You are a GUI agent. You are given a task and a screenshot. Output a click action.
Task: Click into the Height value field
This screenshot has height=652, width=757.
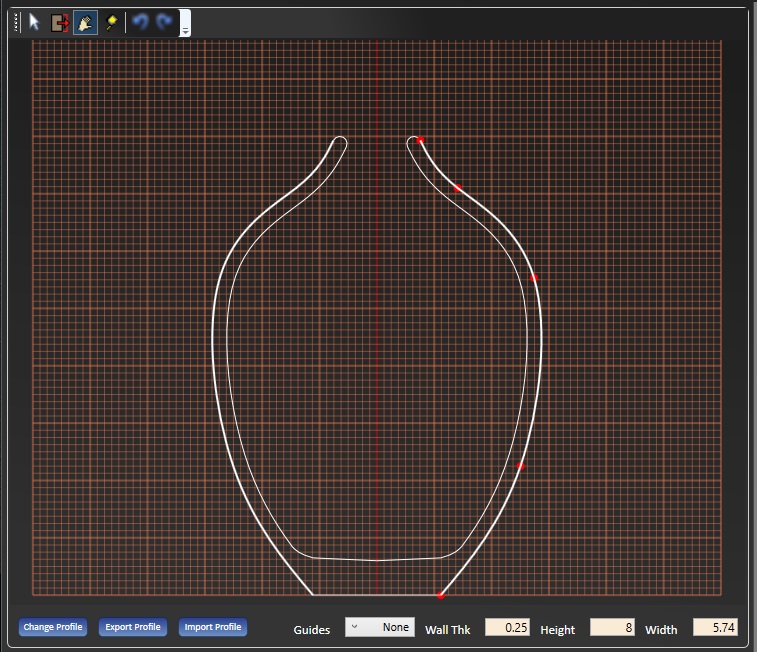612,627
